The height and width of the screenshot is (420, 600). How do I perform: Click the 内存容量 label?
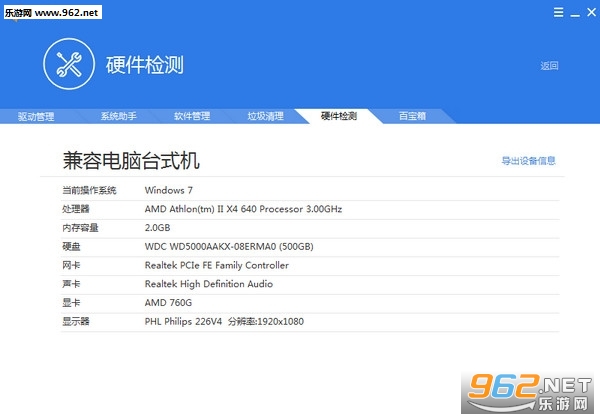pyautogui.click(x=80, y=228)
